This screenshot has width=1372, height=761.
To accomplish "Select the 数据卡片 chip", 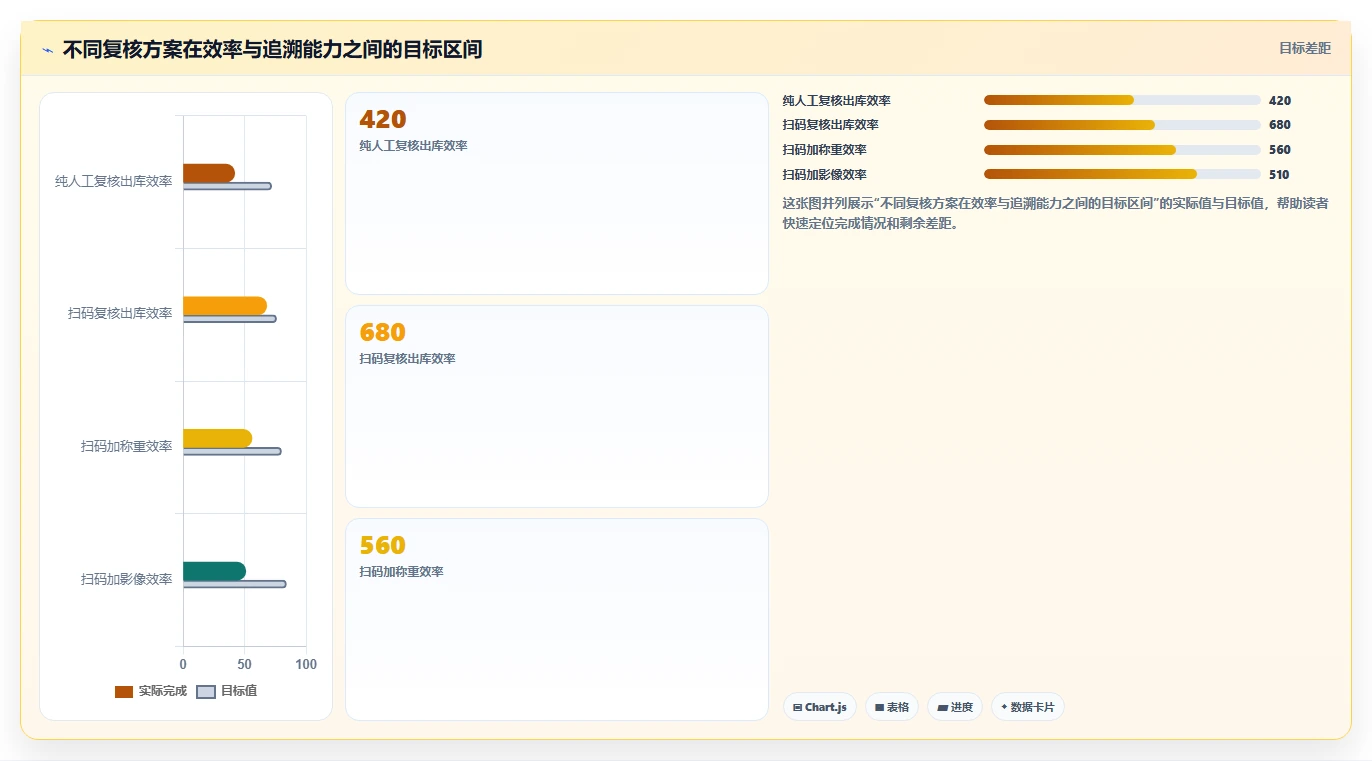I will tap(1028, 707).
